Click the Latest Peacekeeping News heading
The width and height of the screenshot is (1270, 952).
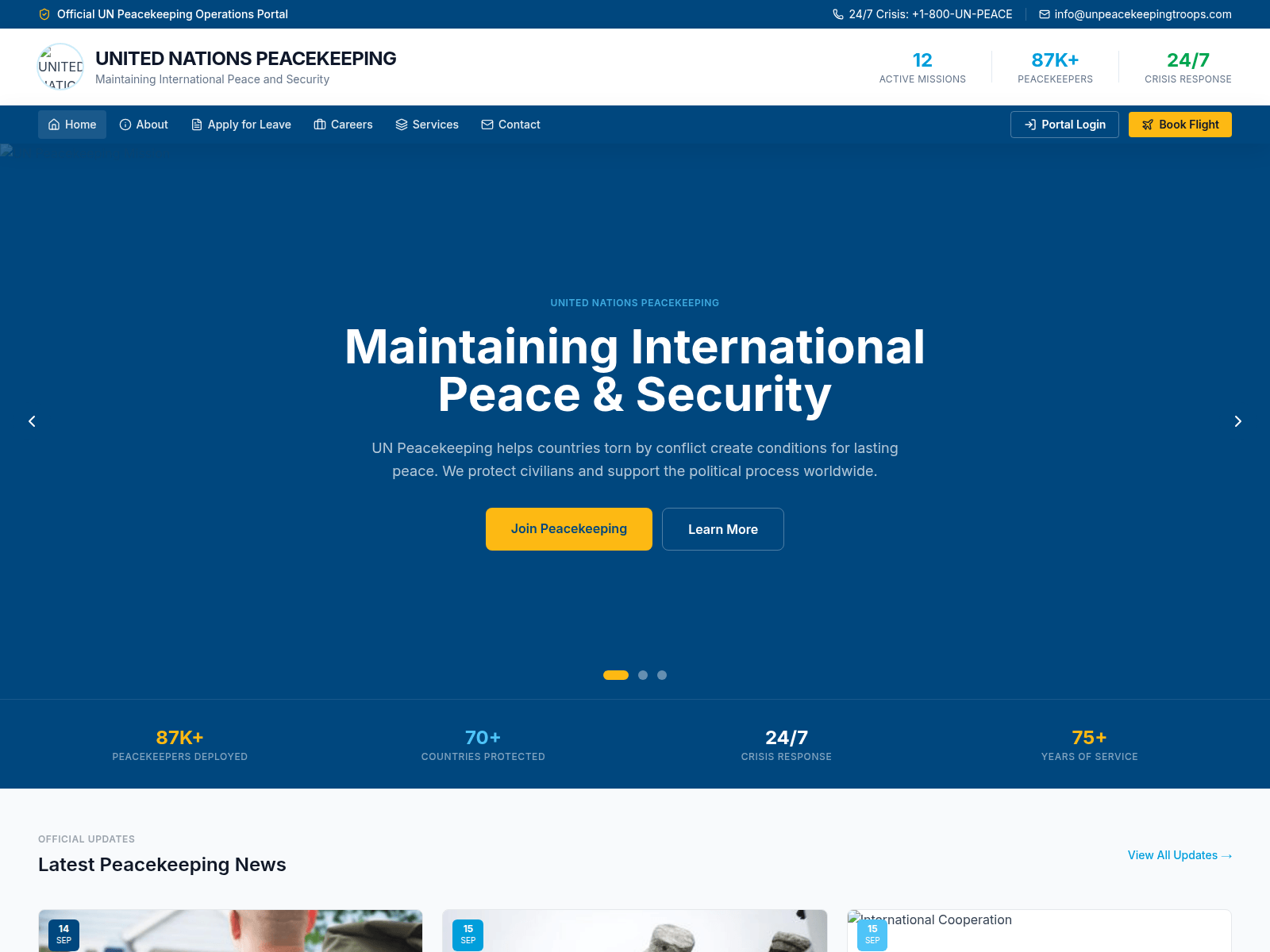click(162, 865)
